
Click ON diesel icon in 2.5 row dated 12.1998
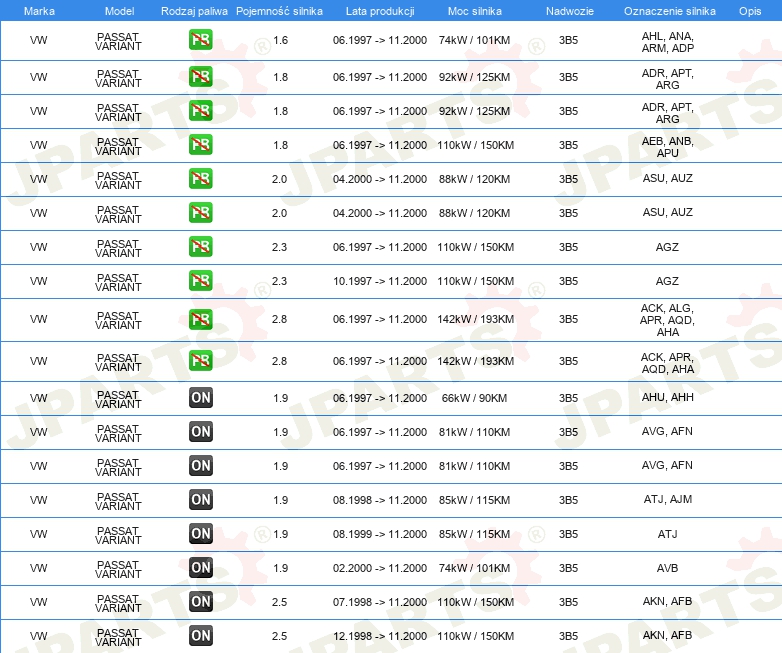(200, 635)
